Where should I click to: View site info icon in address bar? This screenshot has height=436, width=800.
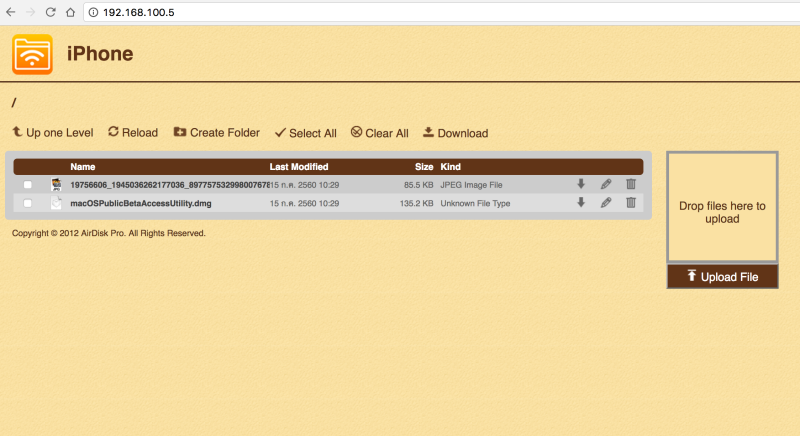pos(93,12)
